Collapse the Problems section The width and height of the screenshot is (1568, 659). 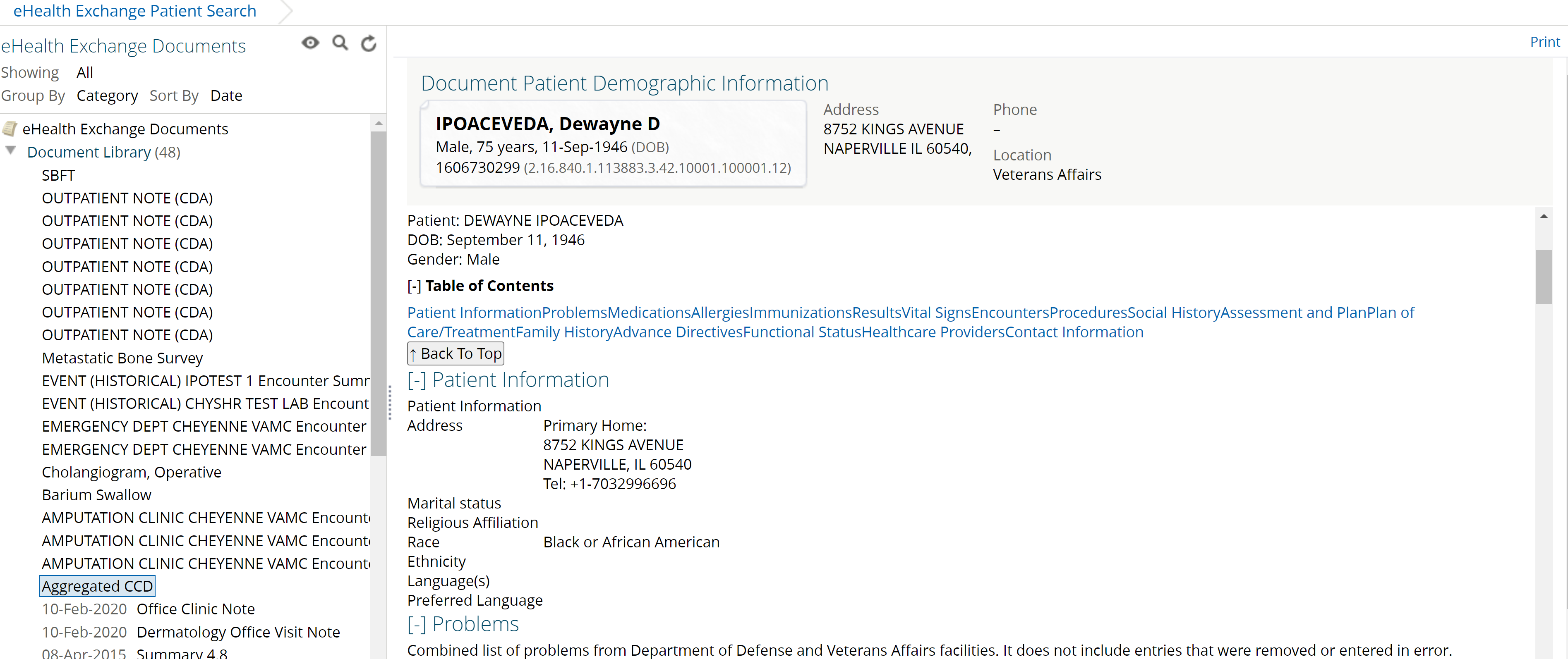416,624
